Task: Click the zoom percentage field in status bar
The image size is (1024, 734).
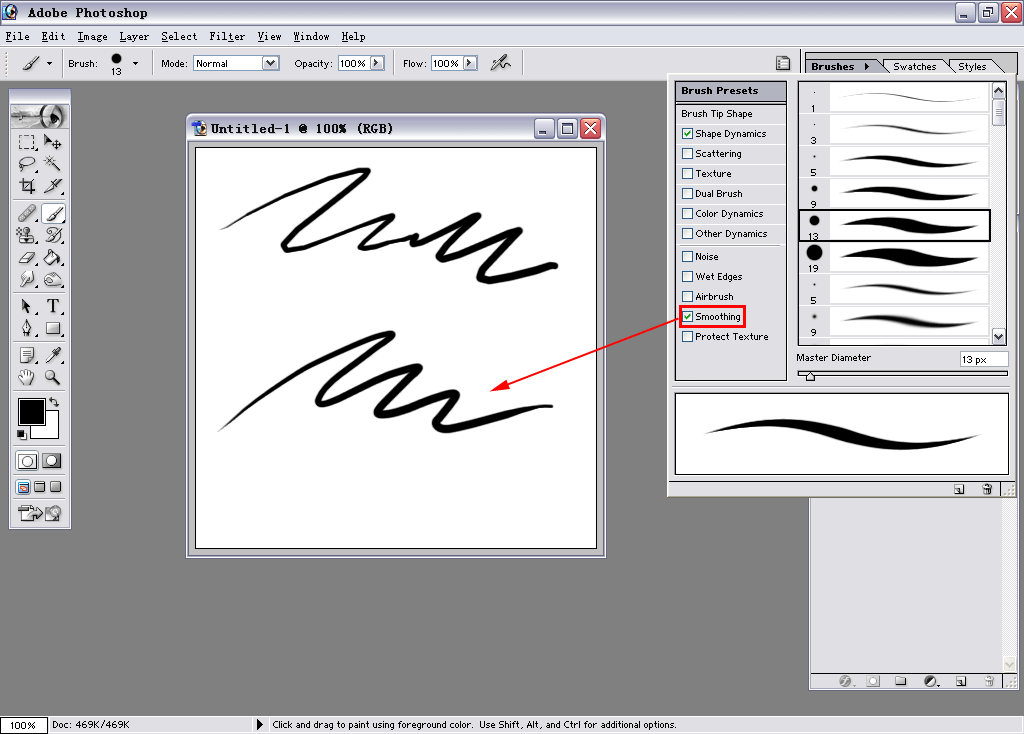Action: click(x=24, y=725)
